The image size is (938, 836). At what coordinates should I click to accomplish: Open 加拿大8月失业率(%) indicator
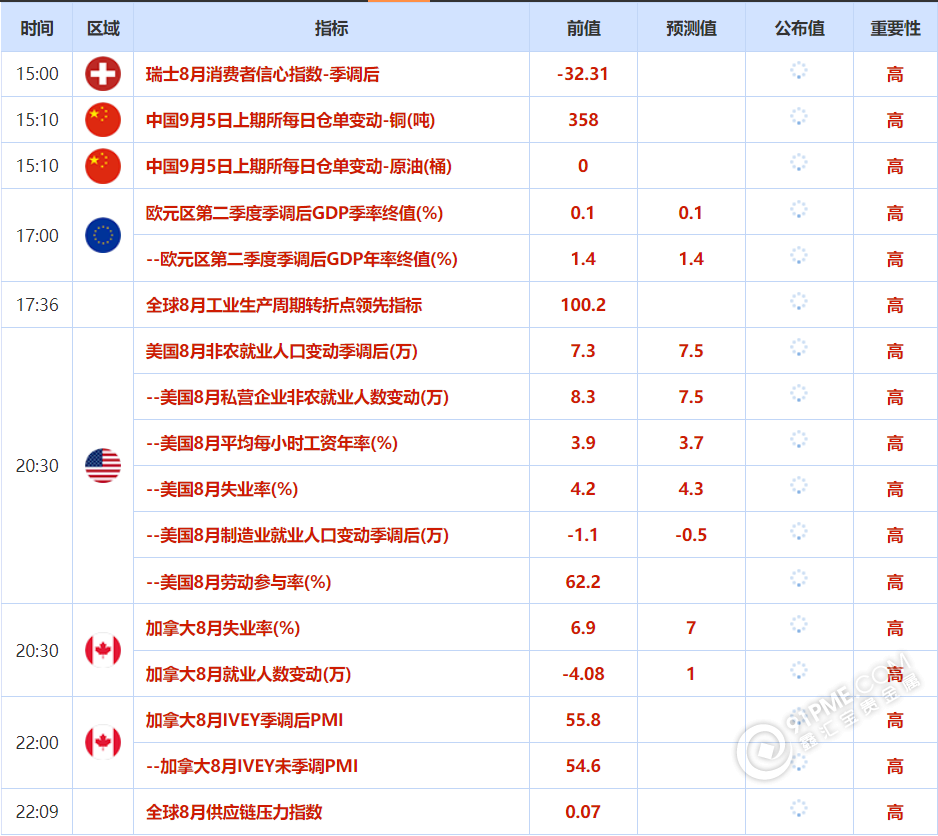(223, 628)
